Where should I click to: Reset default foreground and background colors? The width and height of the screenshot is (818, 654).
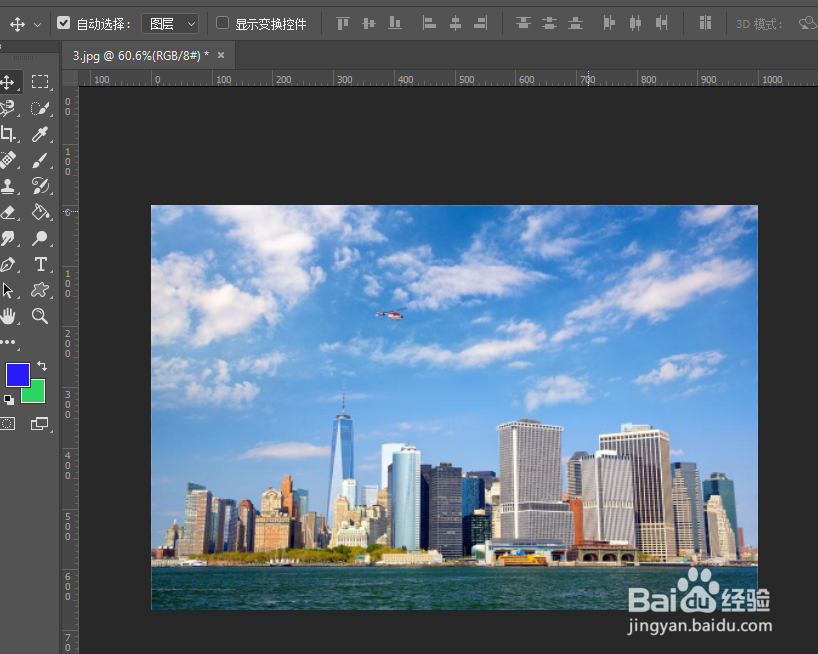(9, 400)
